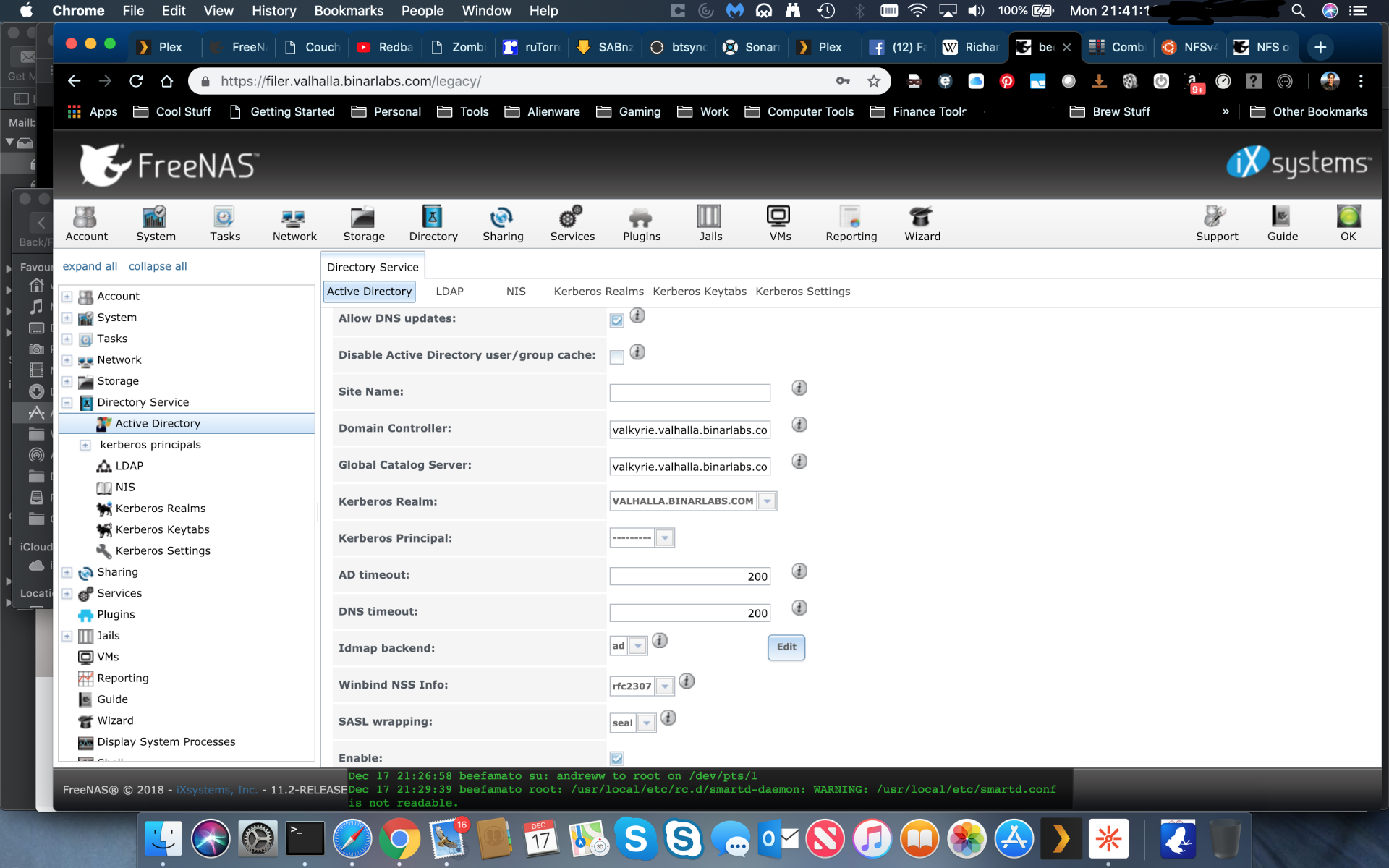Screen dimensions: 1389x868
Task: Click the collapse all link
Action: [158, 266]
